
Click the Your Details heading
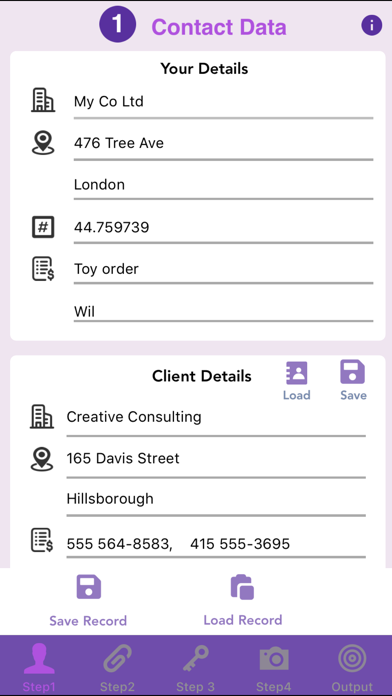pyautogui.click(x=204, y=69)
